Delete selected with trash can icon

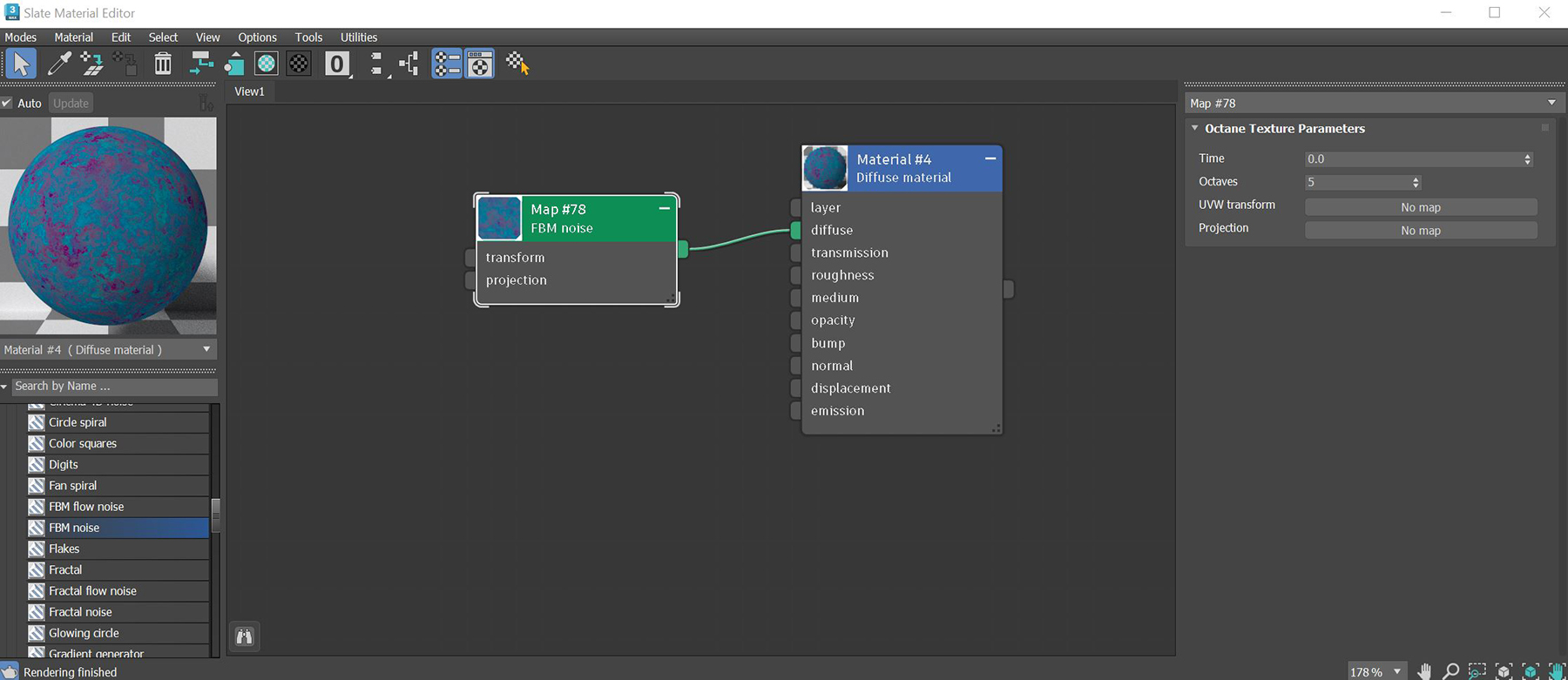[x=163, y=64]
